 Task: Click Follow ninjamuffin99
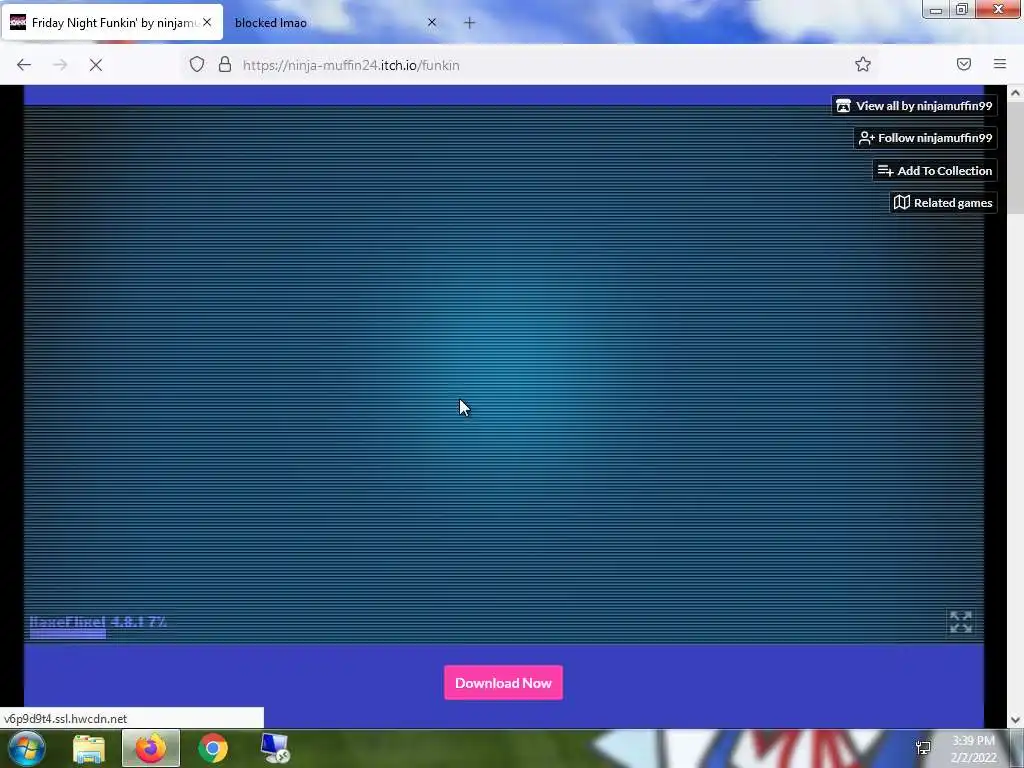coord(925,138)
